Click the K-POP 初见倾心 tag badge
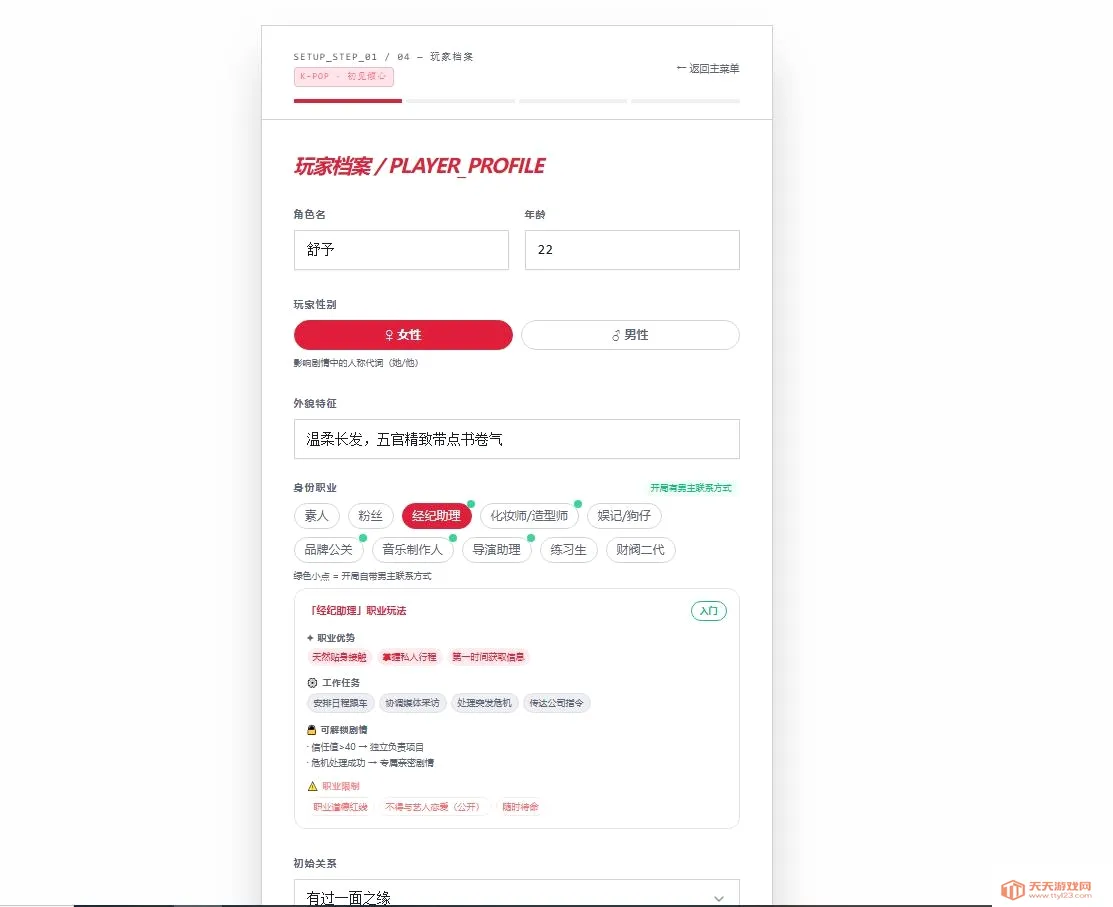 [344, 77]
